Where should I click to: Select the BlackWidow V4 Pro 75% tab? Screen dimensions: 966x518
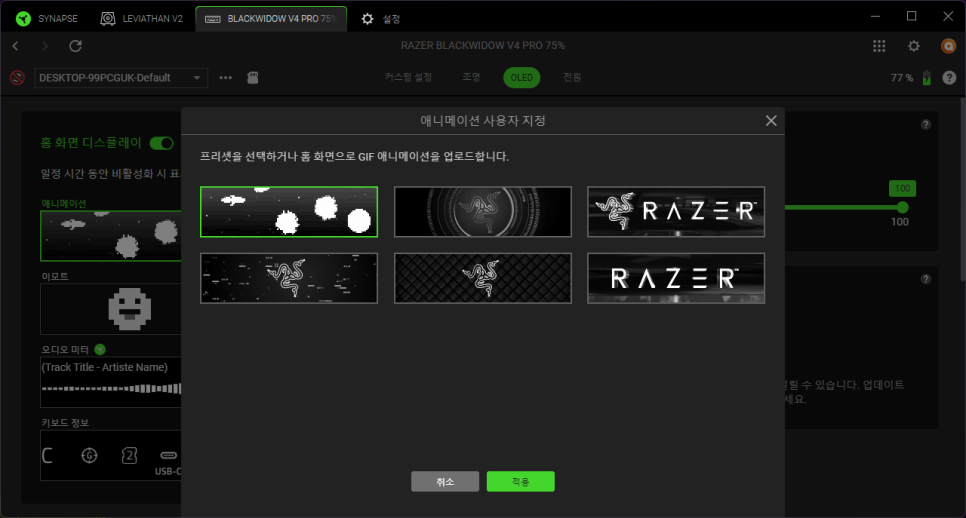(x=271, y=18)
